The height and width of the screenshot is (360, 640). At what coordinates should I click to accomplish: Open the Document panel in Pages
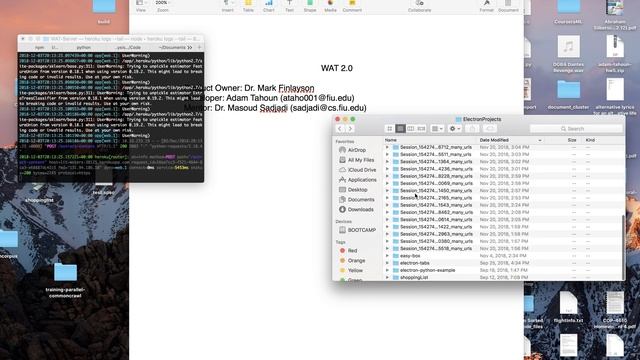[508, 6]
